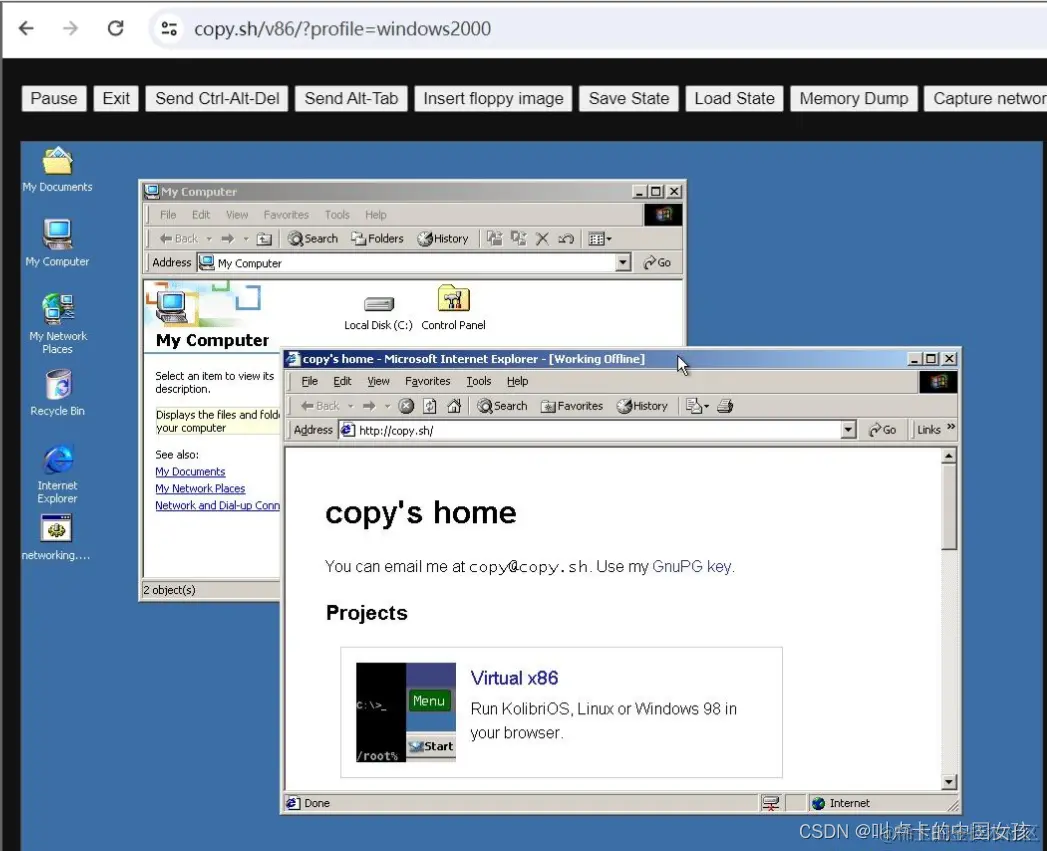Click the Exit emulator button
1047x851 pixels.
point(116,98)
